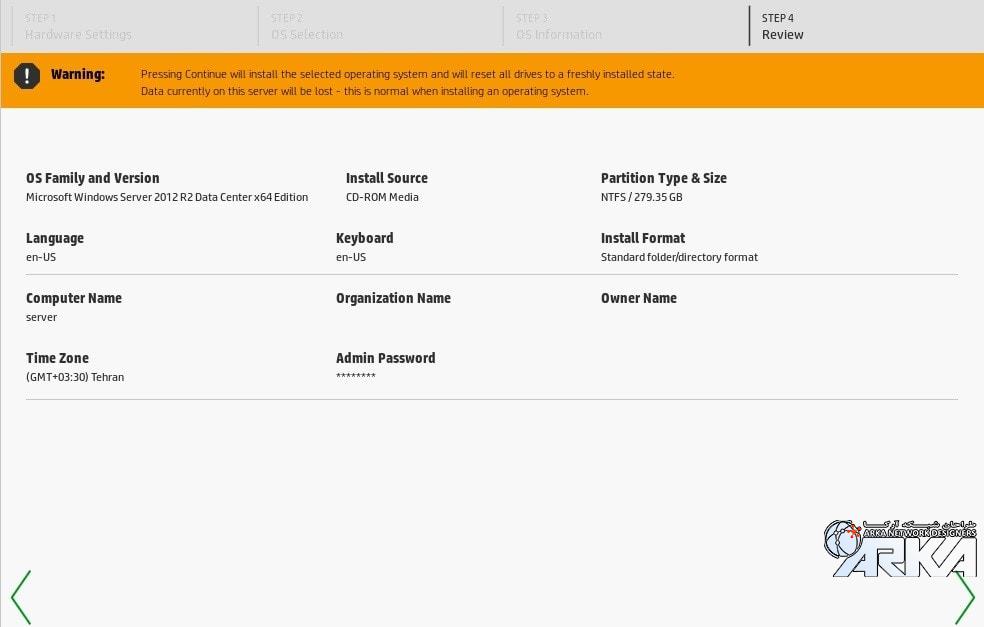Click the computer name value 'server'
Screen dimensions: 984x627
click(x=41, y=317)
